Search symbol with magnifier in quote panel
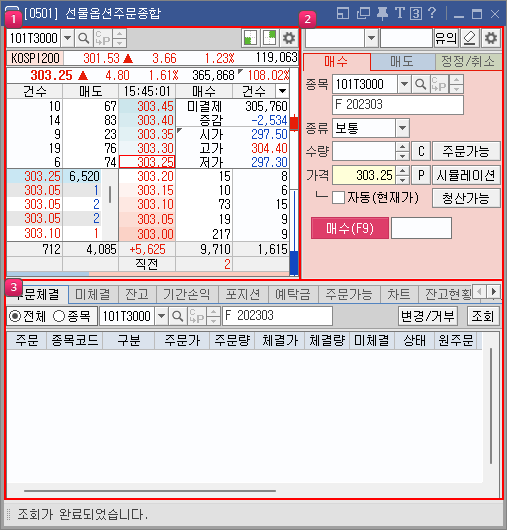 (83, 38)
